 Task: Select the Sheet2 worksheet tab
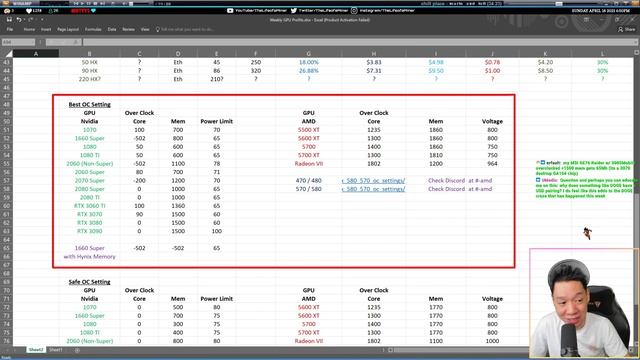coord(36,350)
